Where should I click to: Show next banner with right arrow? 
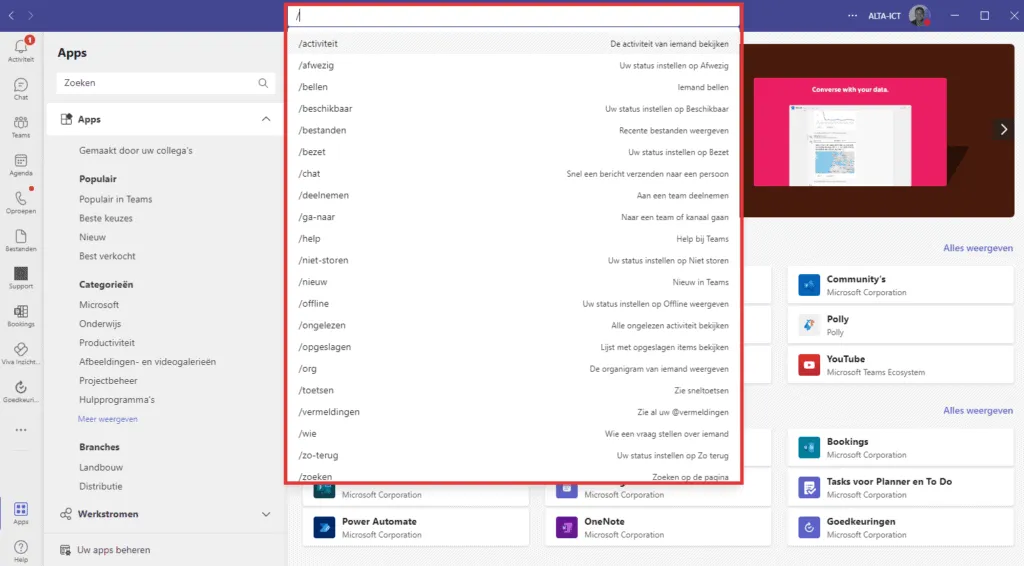coord(1004,129)
